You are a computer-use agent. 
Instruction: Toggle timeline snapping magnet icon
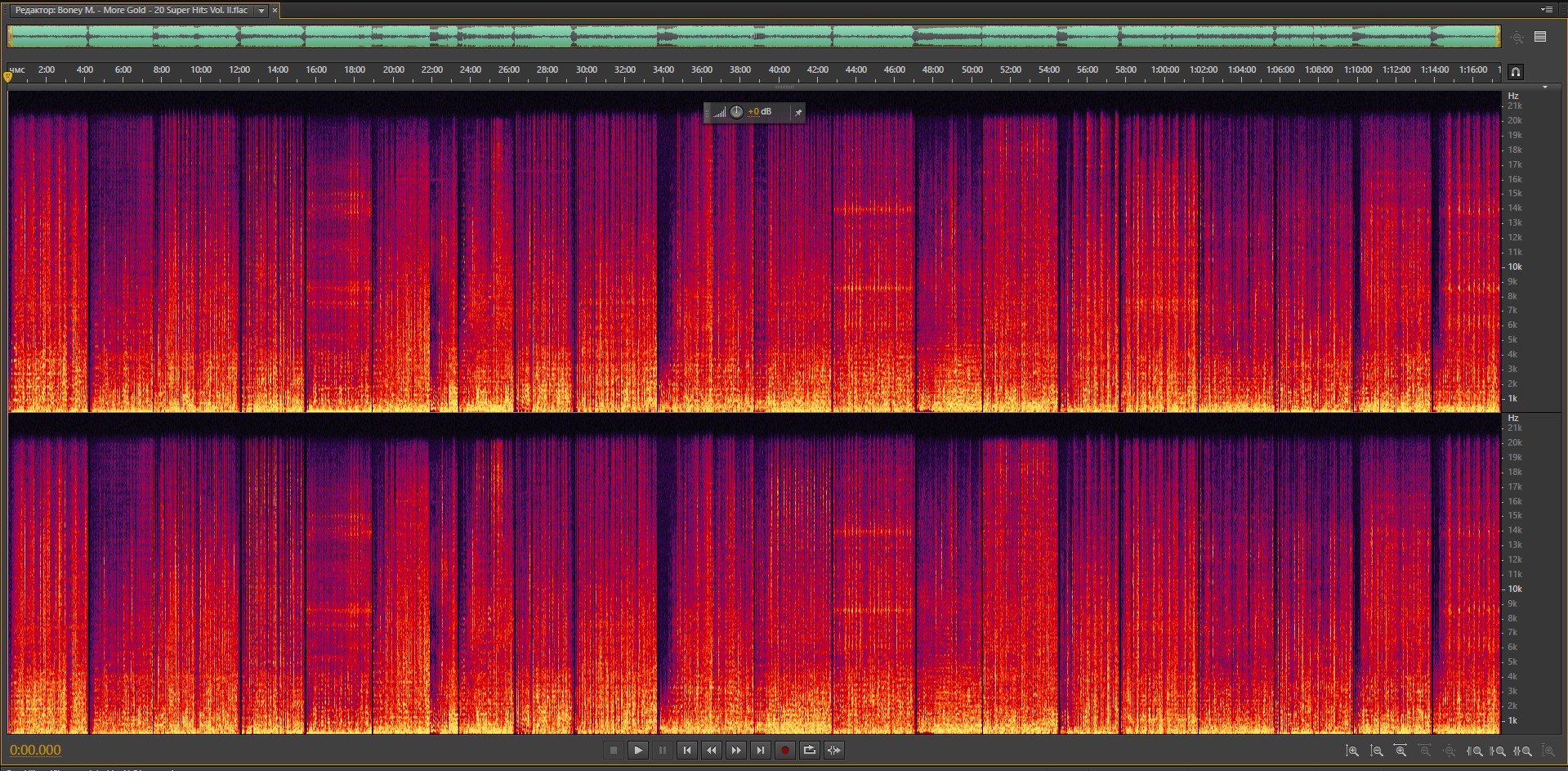(1515, 72)
